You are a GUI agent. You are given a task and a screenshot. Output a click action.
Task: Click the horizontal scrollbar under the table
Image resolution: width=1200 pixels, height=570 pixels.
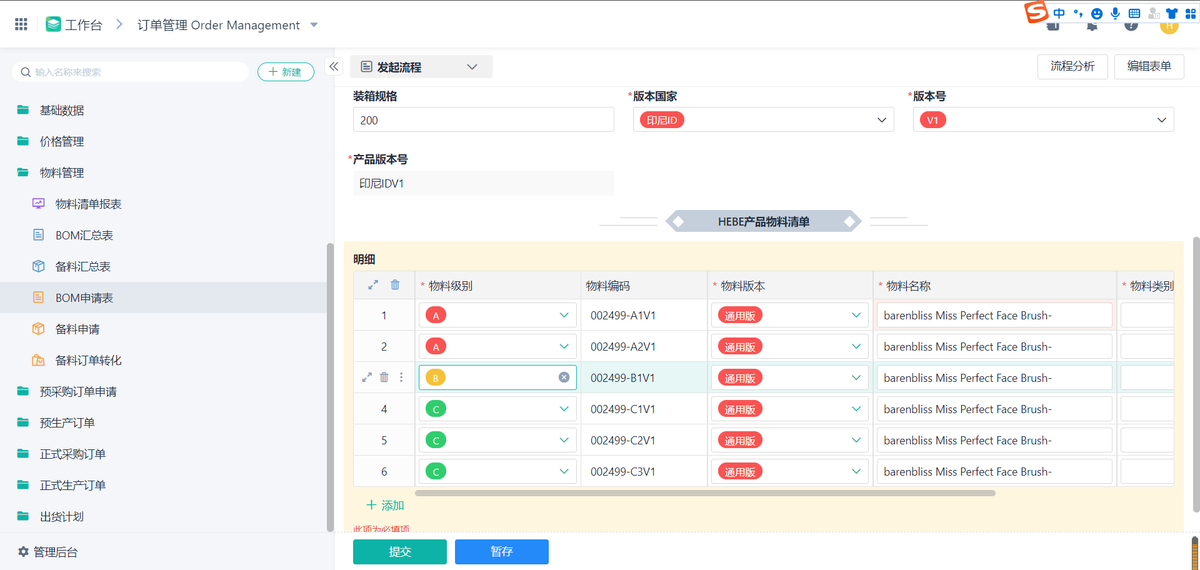(x=705, y=493)
